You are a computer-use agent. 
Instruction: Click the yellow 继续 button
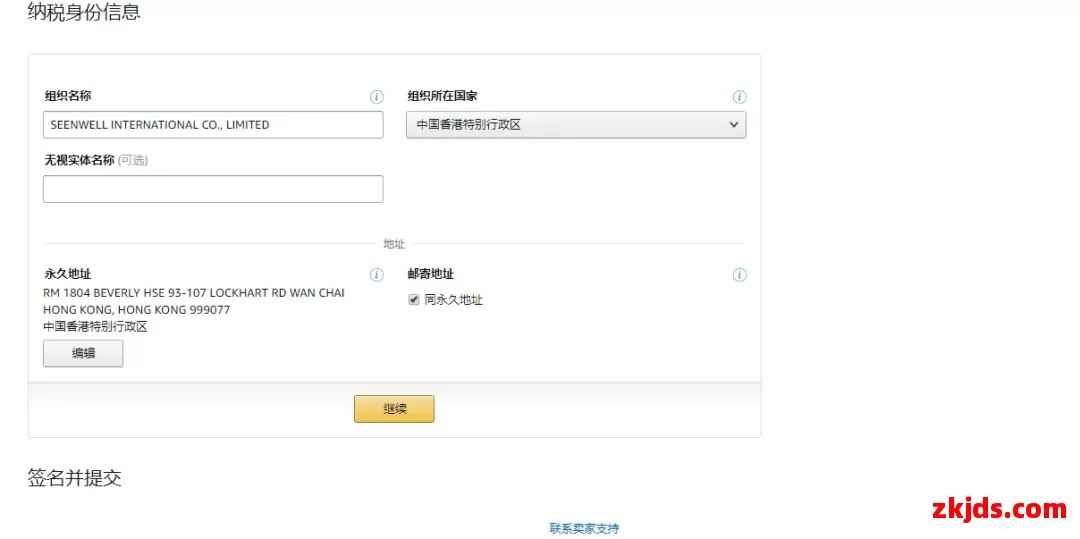click(394, 409)
